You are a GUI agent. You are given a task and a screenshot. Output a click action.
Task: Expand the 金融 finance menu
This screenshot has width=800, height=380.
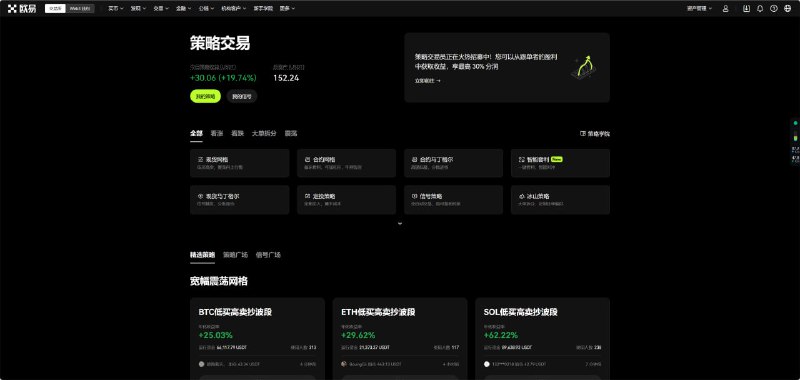coord(184,9)
